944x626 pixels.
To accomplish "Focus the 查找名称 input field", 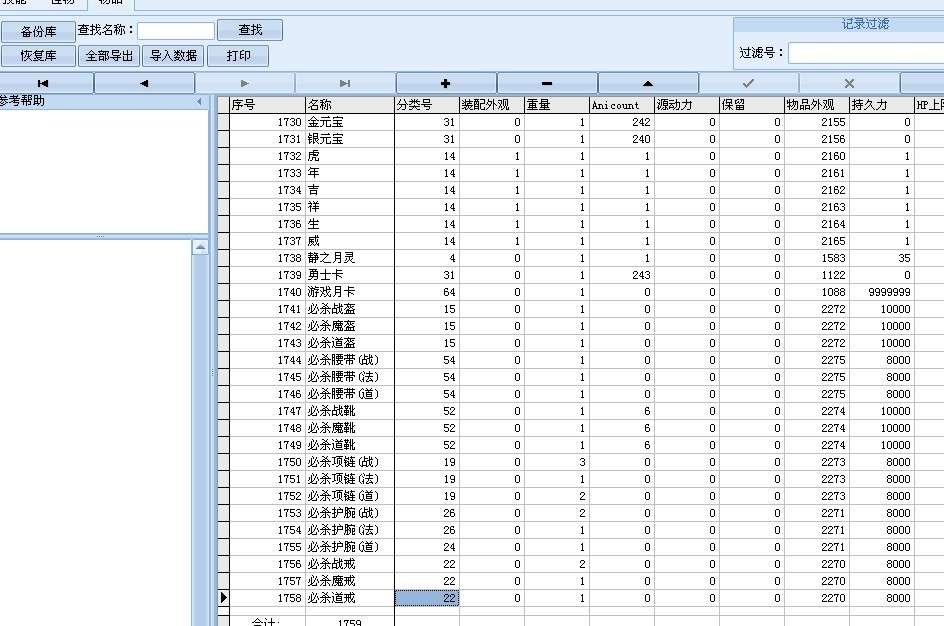I will [176, 31].
